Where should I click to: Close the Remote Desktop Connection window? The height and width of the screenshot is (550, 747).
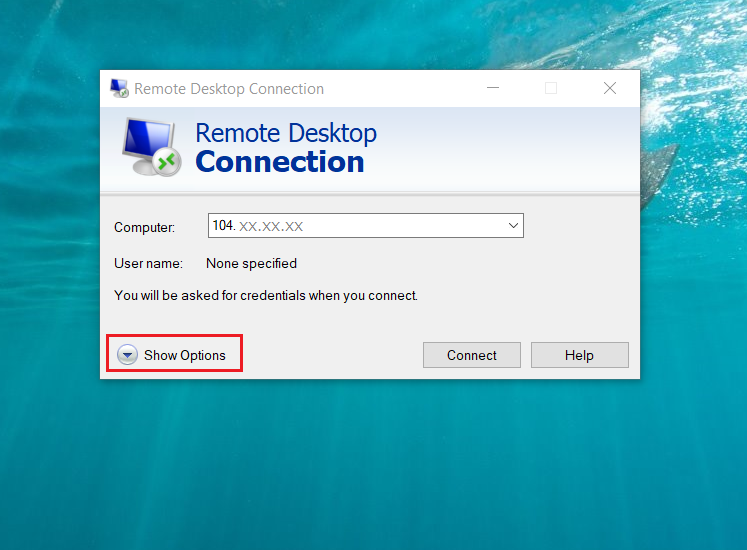610,88
